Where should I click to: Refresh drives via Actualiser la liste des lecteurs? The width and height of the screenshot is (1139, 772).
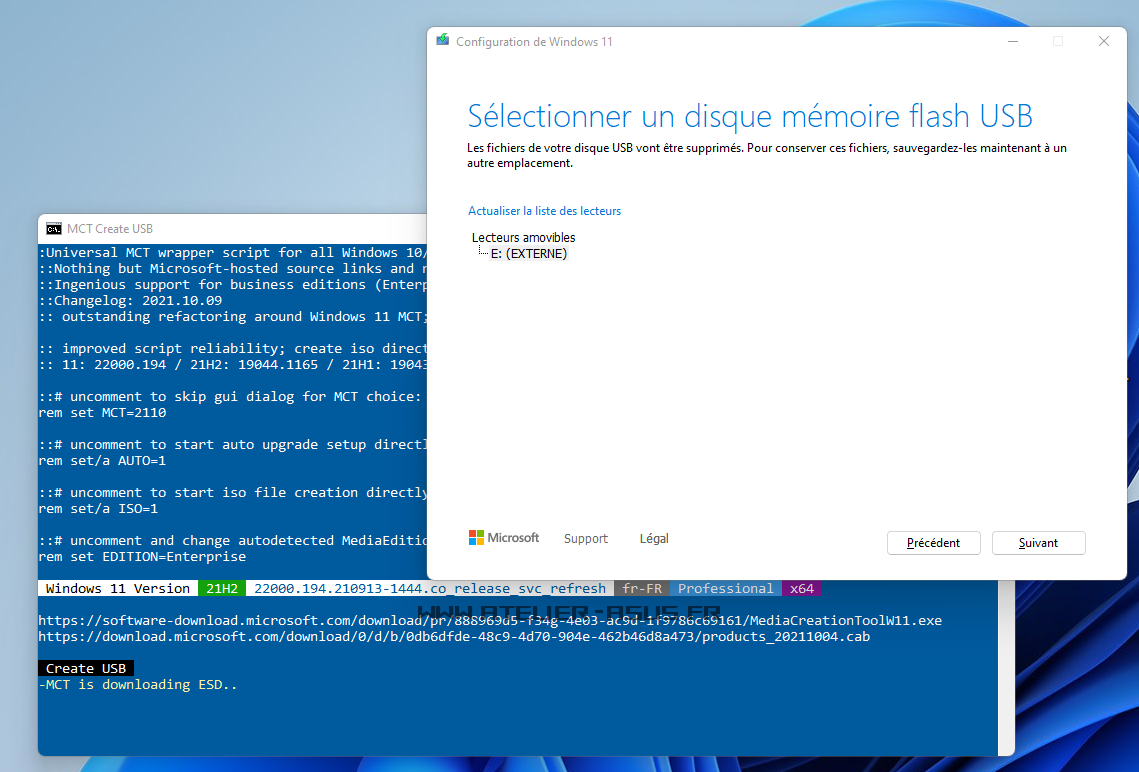544,211
